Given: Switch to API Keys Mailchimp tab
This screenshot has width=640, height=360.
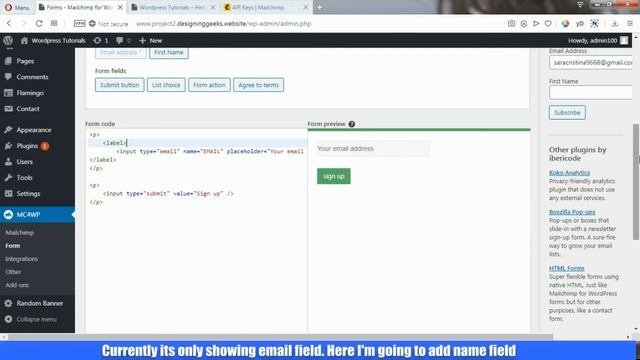Looking at the screenshot, I should pos(267,7).
